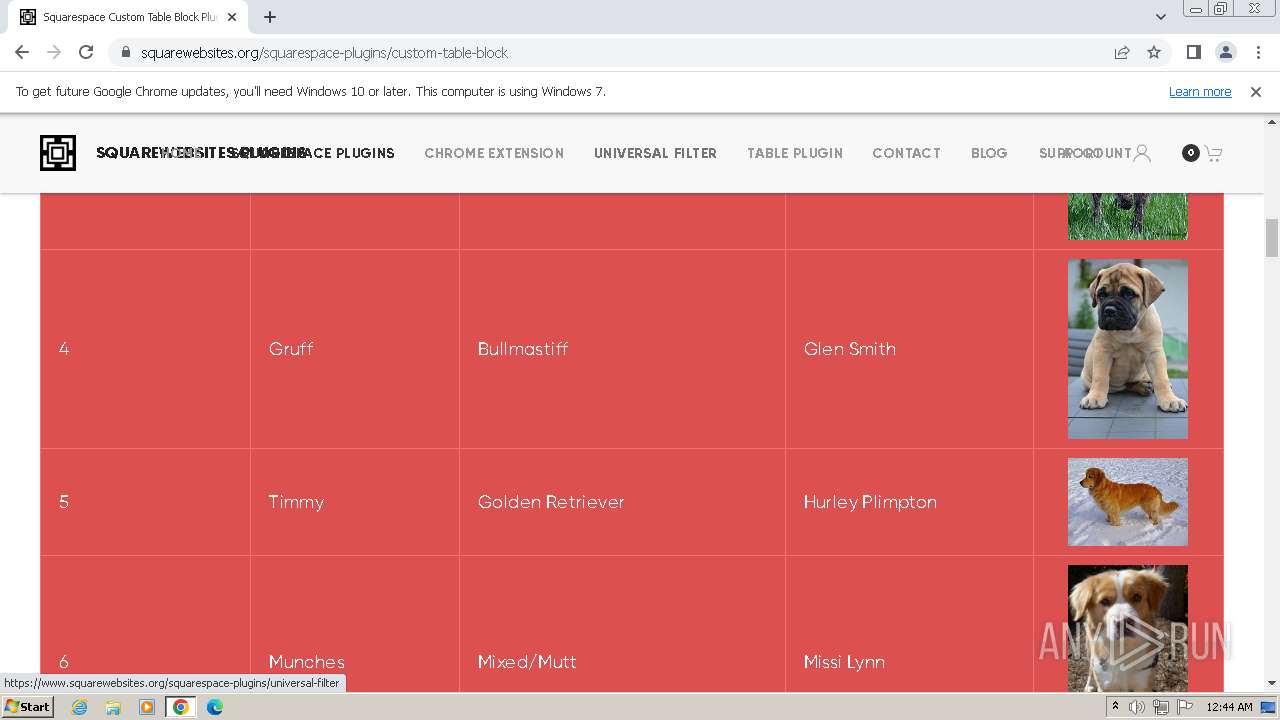Select the Bullmastiff breed cell
1280x720 pixels.
click(622, 349)
